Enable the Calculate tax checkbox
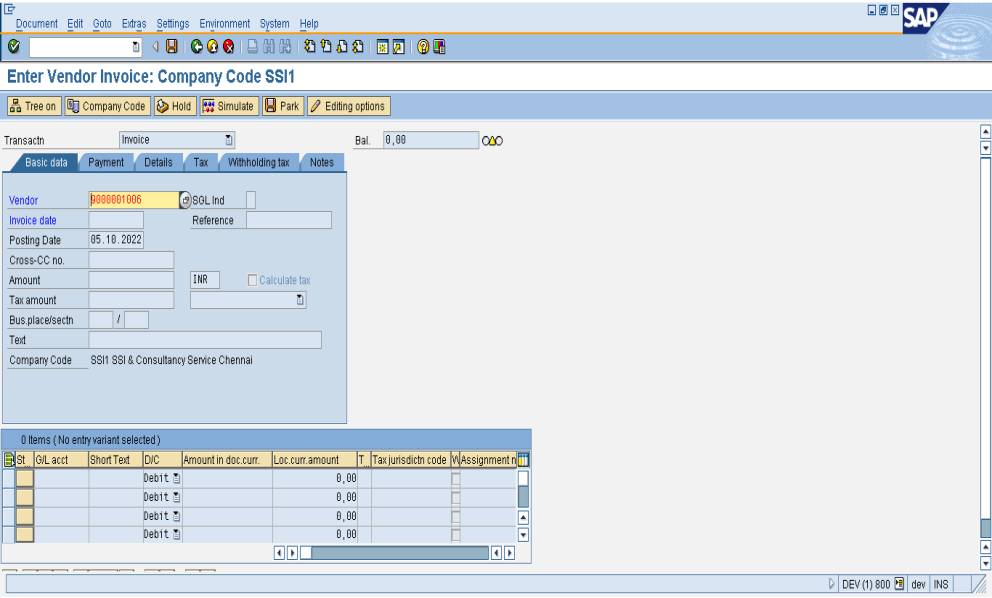The image size is (992, 598). (253, 280)
